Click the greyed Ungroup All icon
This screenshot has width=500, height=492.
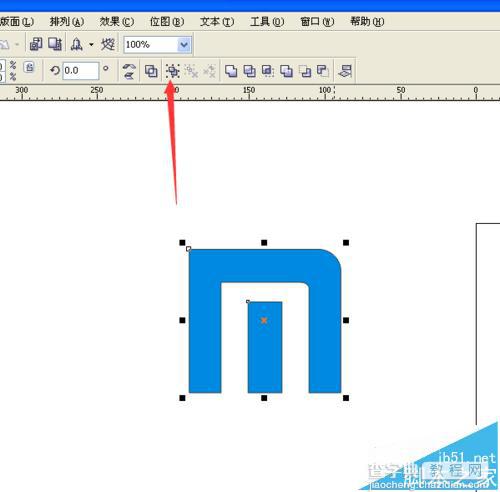(x=210, y=71)
